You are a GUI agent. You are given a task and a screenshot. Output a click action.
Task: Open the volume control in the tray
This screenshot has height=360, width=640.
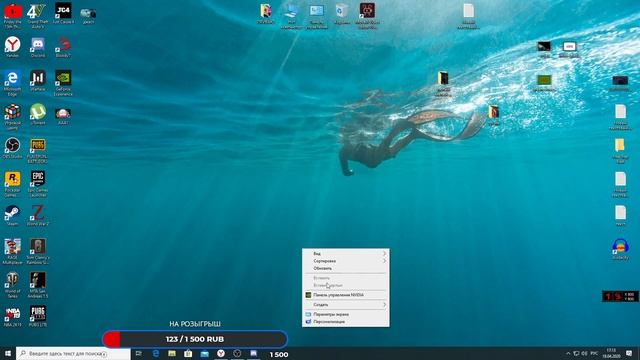(584, 353)
